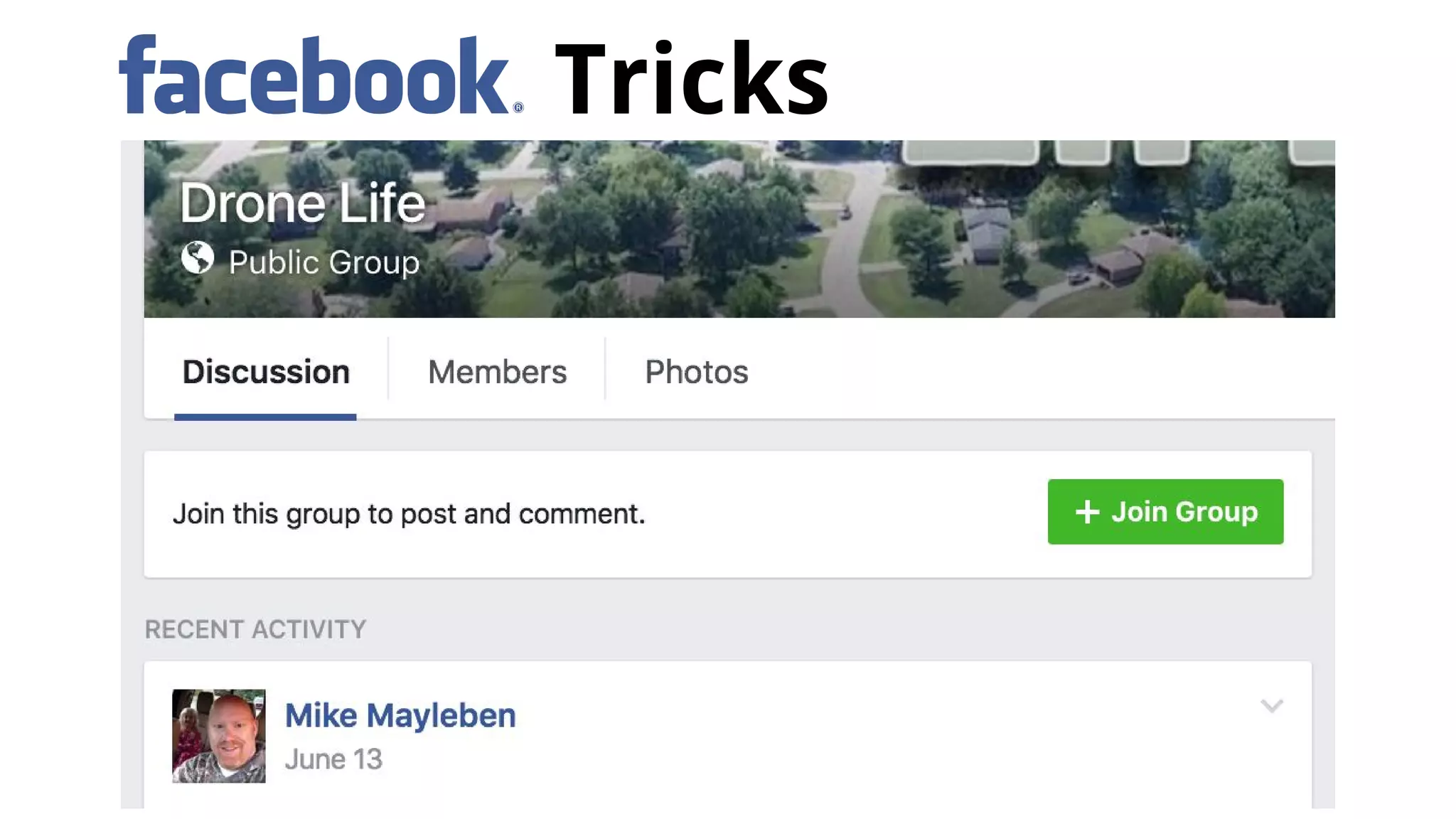
Task: Click the Recent Activity section heading
Action: (x=255, y=629)
